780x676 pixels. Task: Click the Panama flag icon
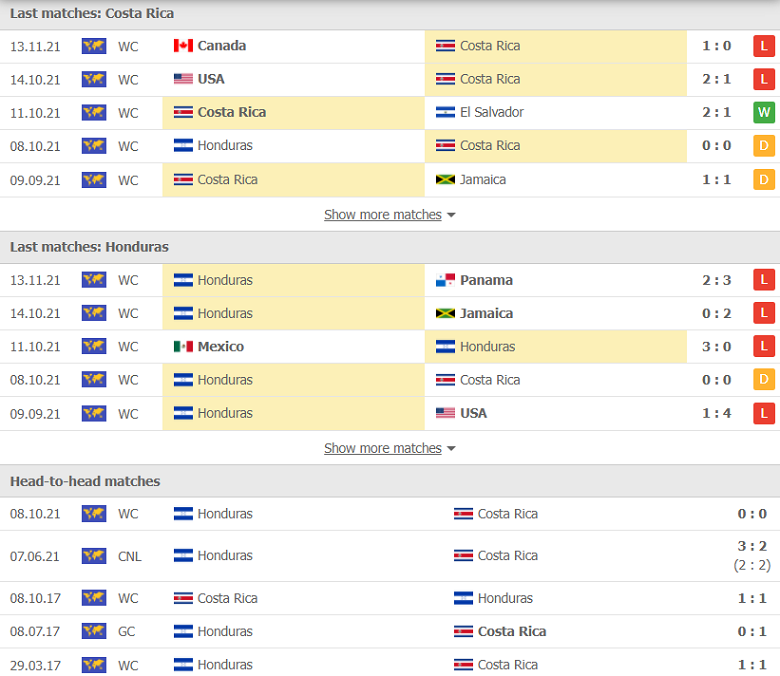[445, 280]
